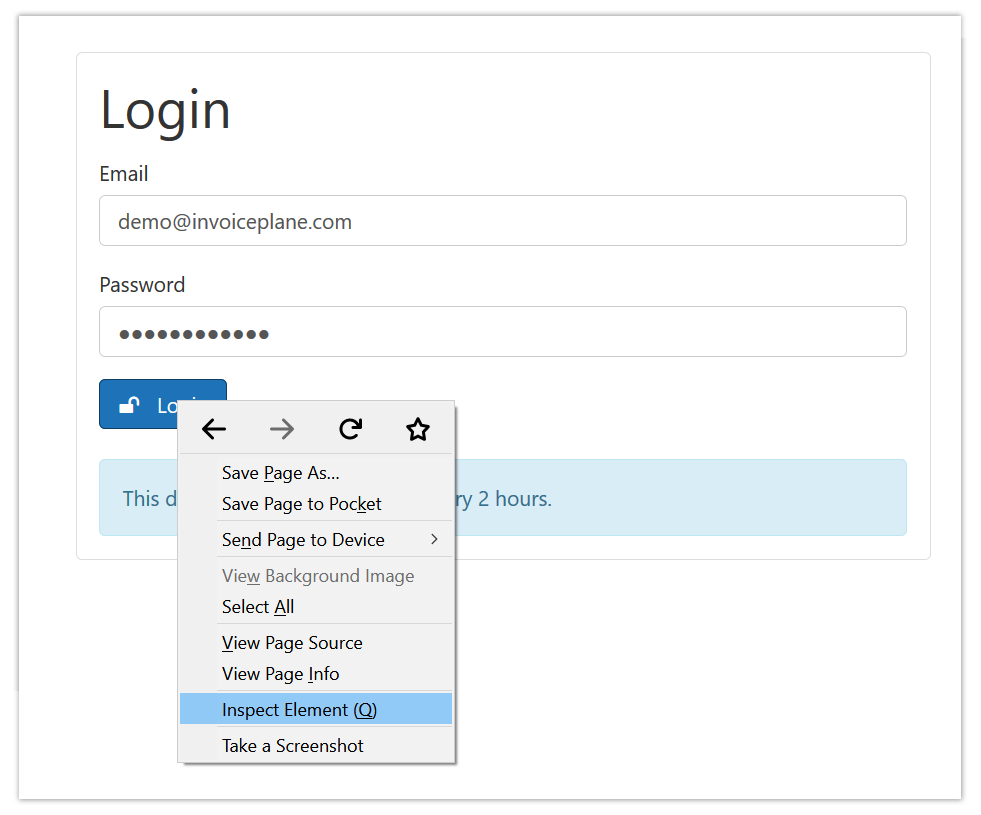Focus the Email input field

click(x=503, y=221)
